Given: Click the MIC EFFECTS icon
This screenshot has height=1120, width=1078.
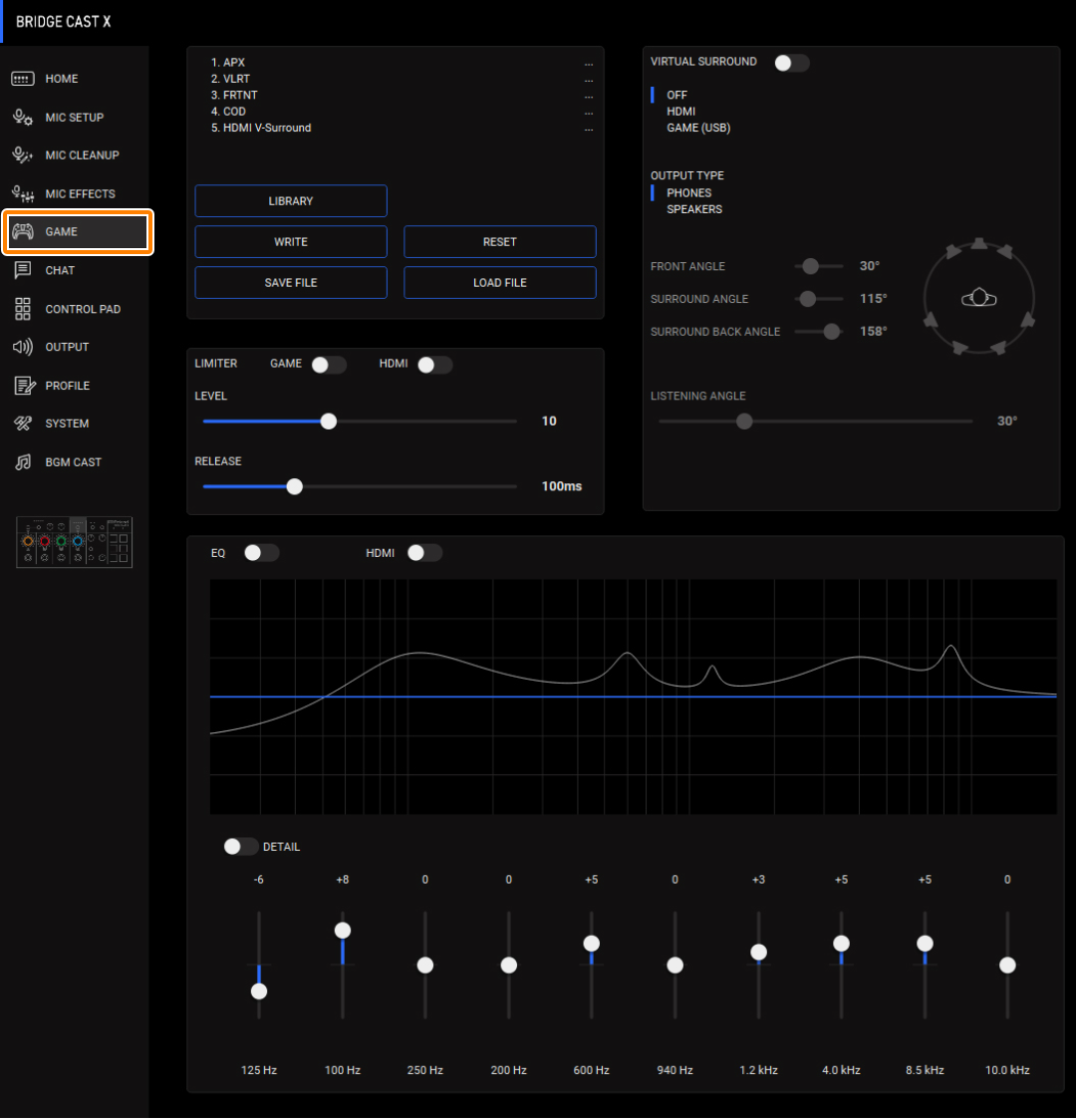Looking at the screenshot, I should (x=22, y=193).
